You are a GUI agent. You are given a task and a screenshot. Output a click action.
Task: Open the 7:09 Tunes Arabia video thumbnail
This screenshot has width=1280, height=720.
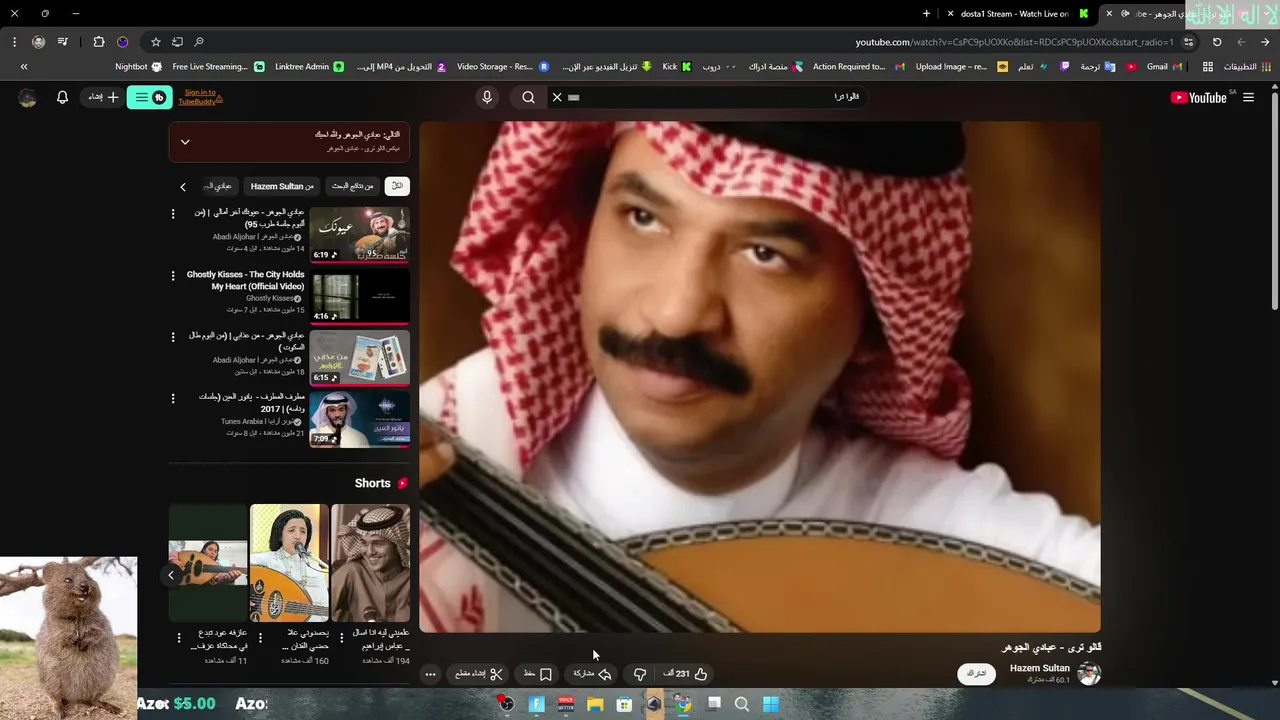tap(359, 419)
